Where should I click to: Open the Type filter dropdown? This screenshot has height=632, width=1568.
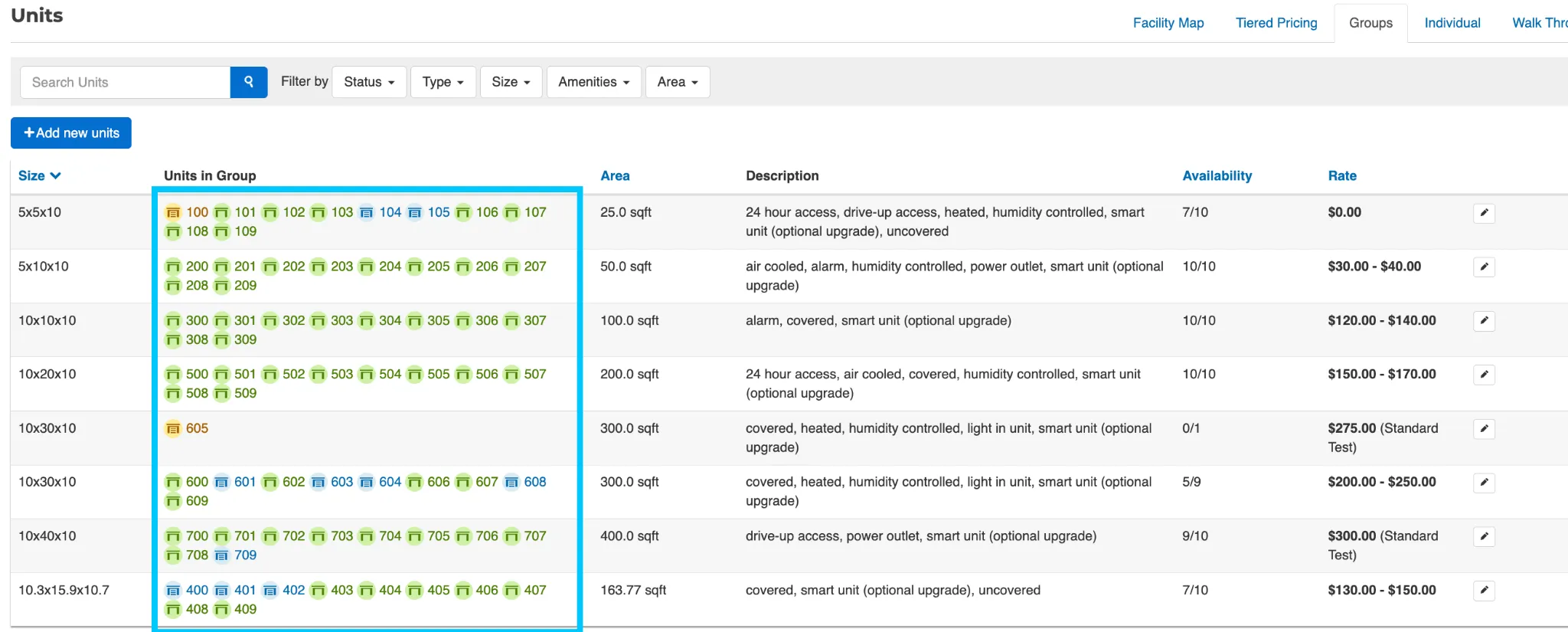(443, 82)
